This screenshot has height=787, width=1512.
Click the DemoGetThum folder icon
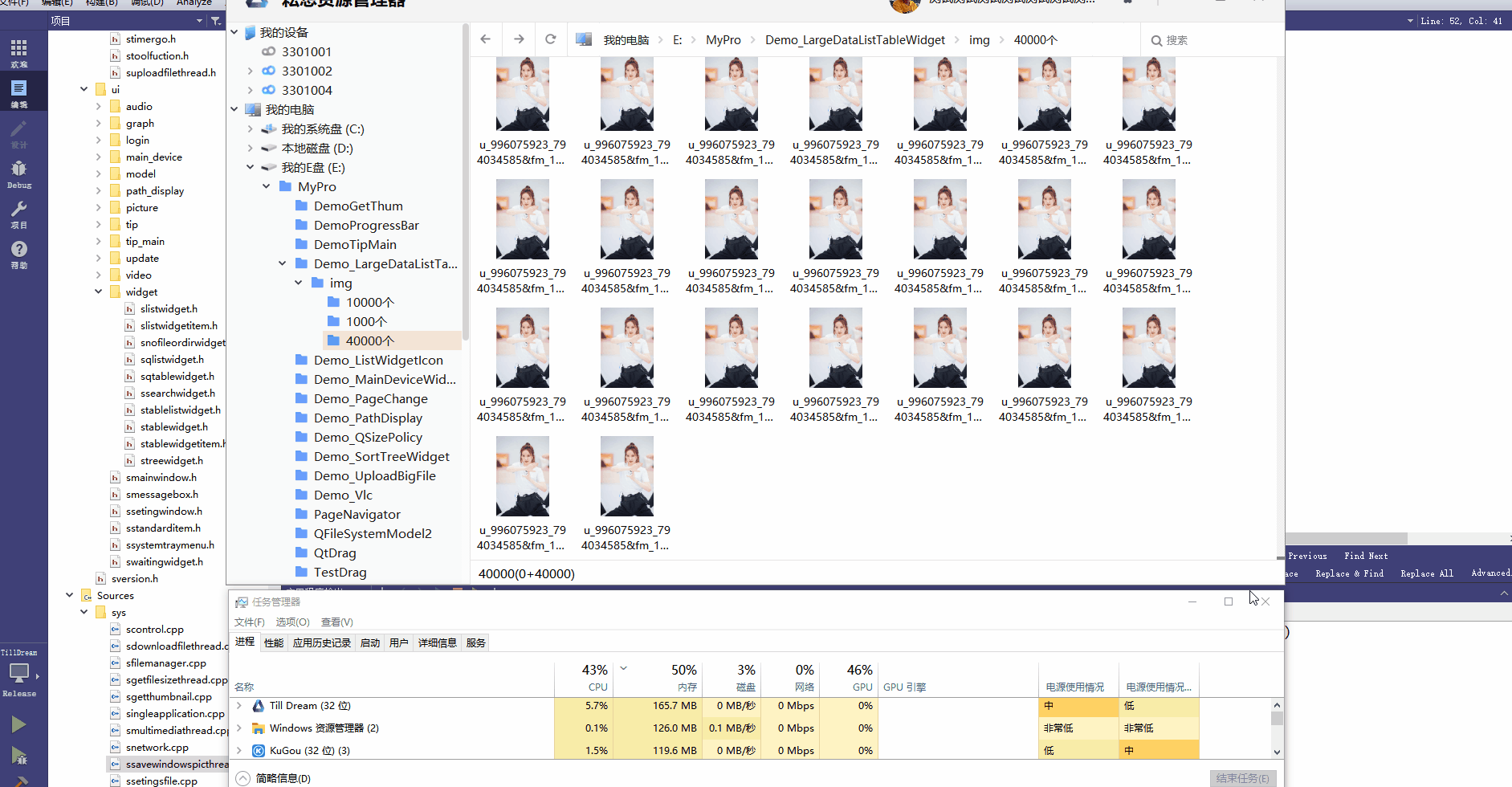(x=302, y=206)
